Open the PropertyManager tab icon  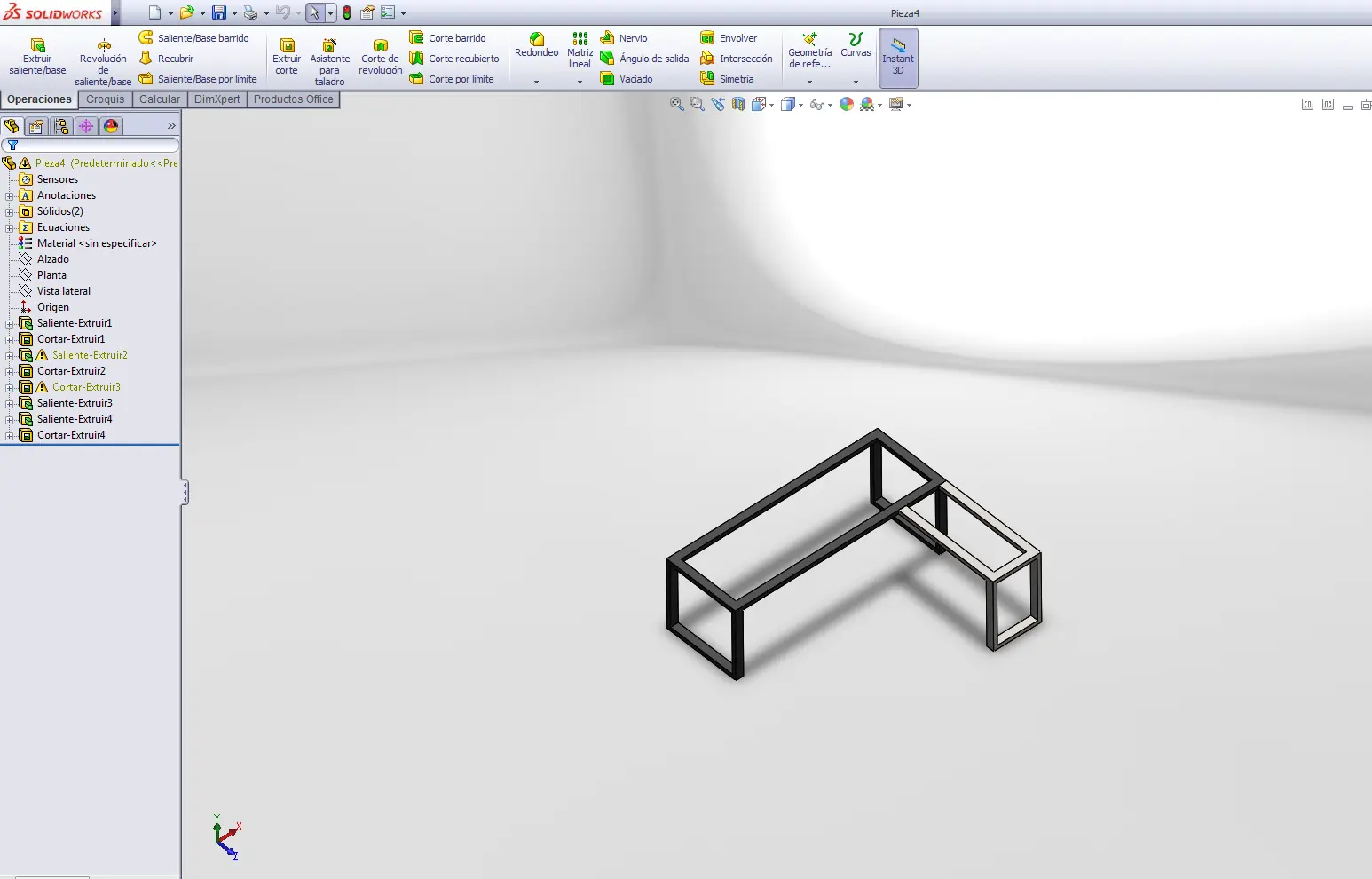pyautogui.click(x=36, y=126)
